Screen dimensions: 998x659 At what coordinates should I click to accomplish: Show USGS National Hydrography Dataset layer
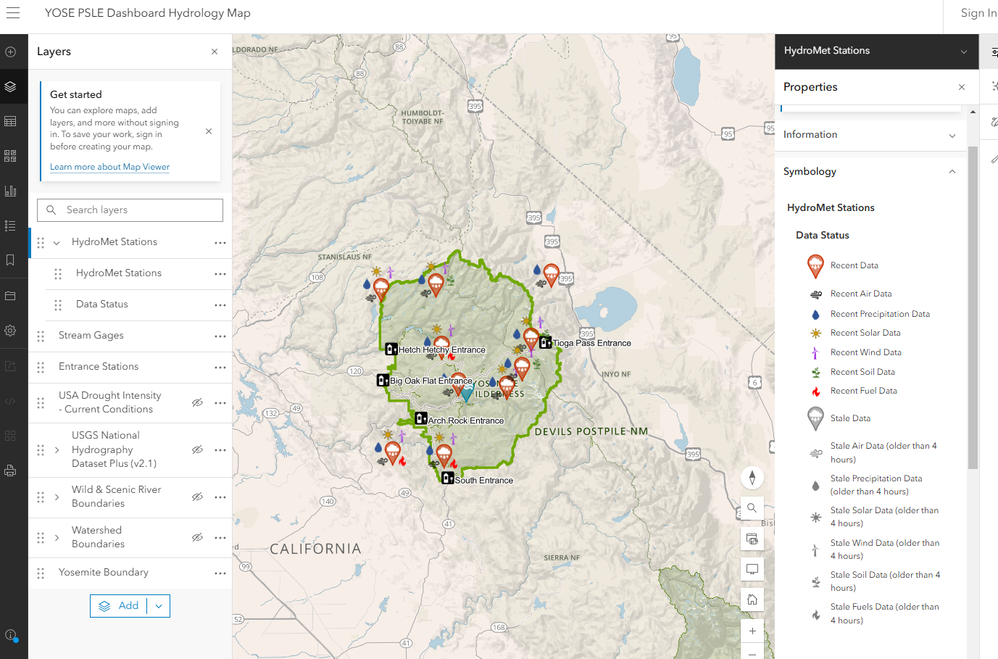pos(197,450)
